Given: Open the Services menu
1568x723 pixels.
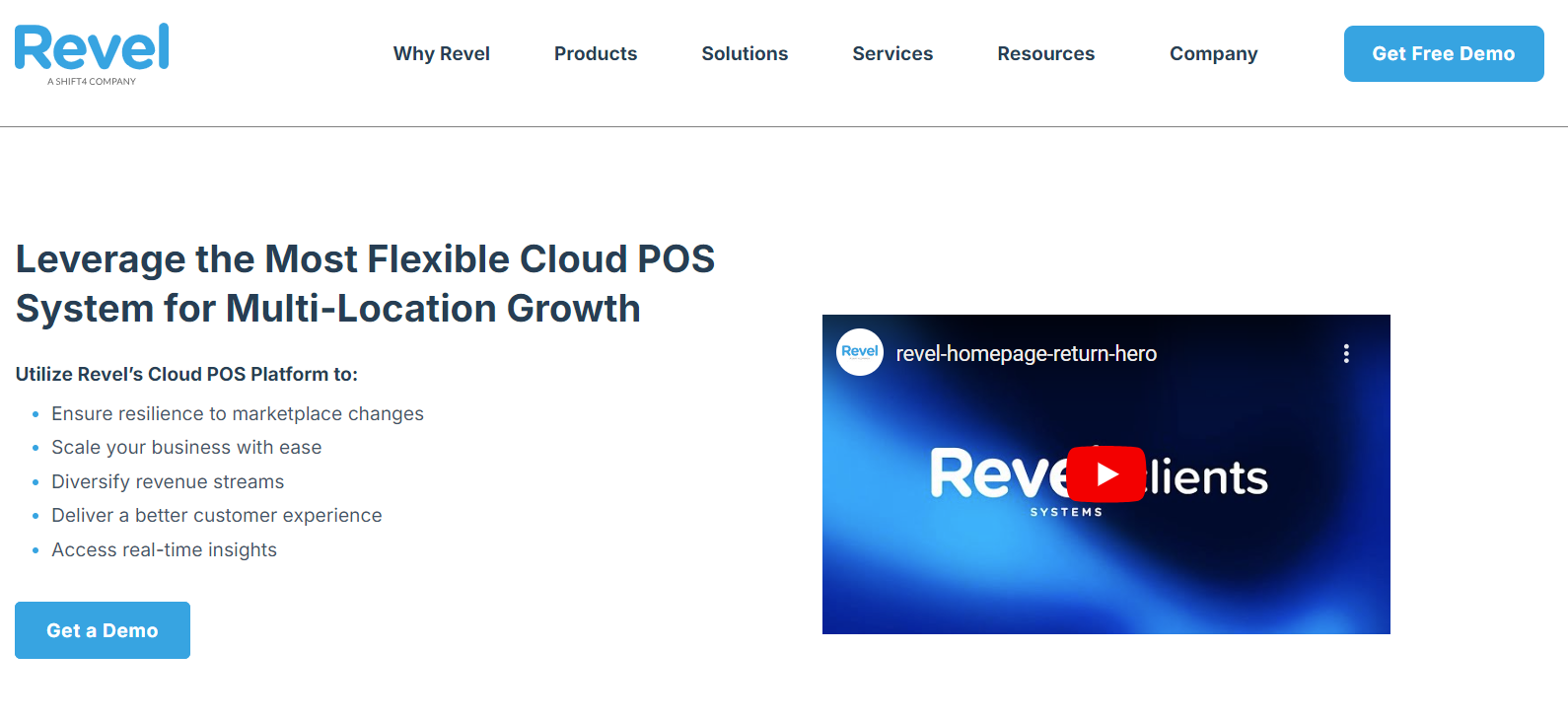Looking at the screenshot, I should tap(892, 53).
